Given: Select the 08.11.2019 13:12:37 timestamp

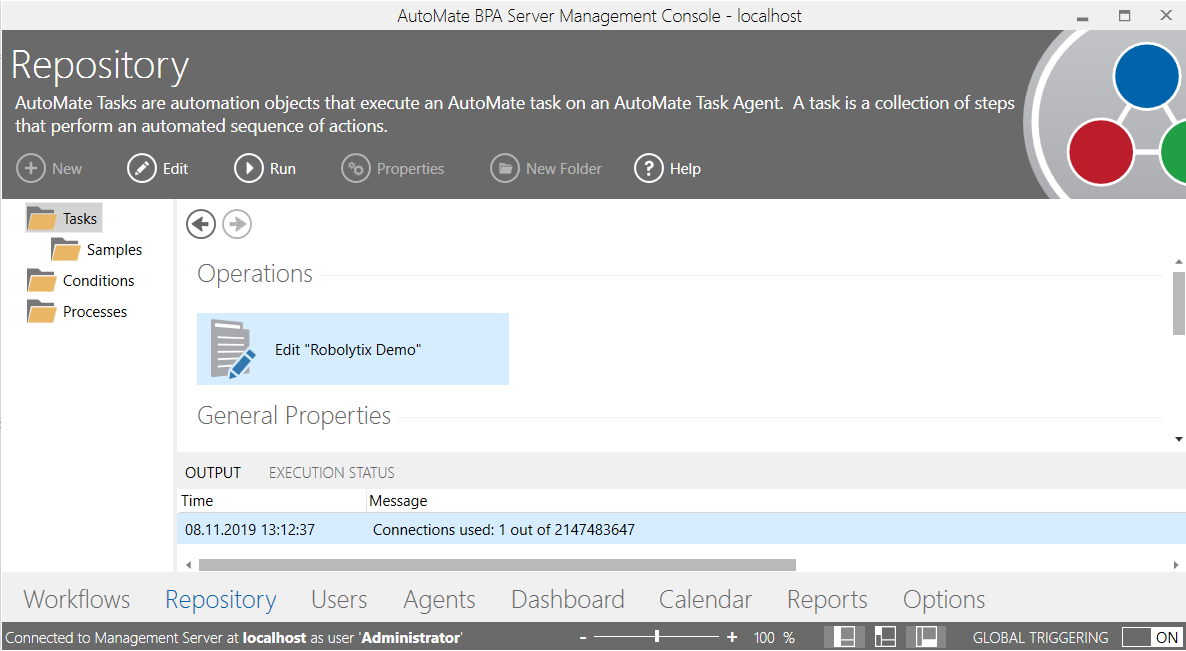Looking at the screenshot, I should tap(250, 530).
